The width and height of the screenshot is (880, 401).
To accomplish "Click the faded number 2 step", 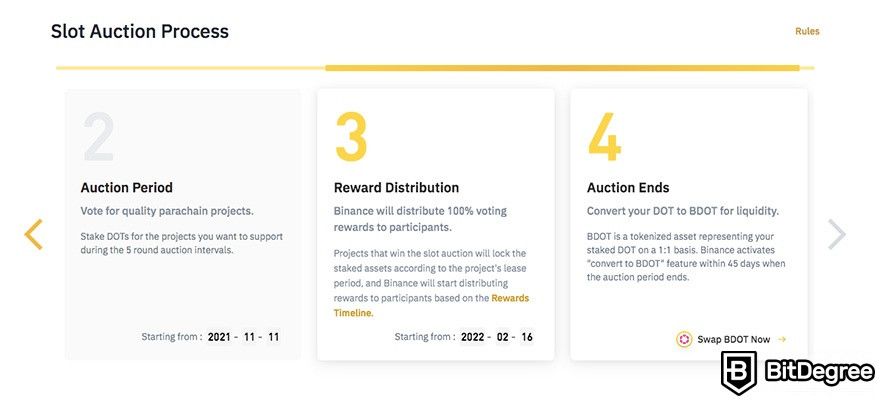I will [99, 137].
